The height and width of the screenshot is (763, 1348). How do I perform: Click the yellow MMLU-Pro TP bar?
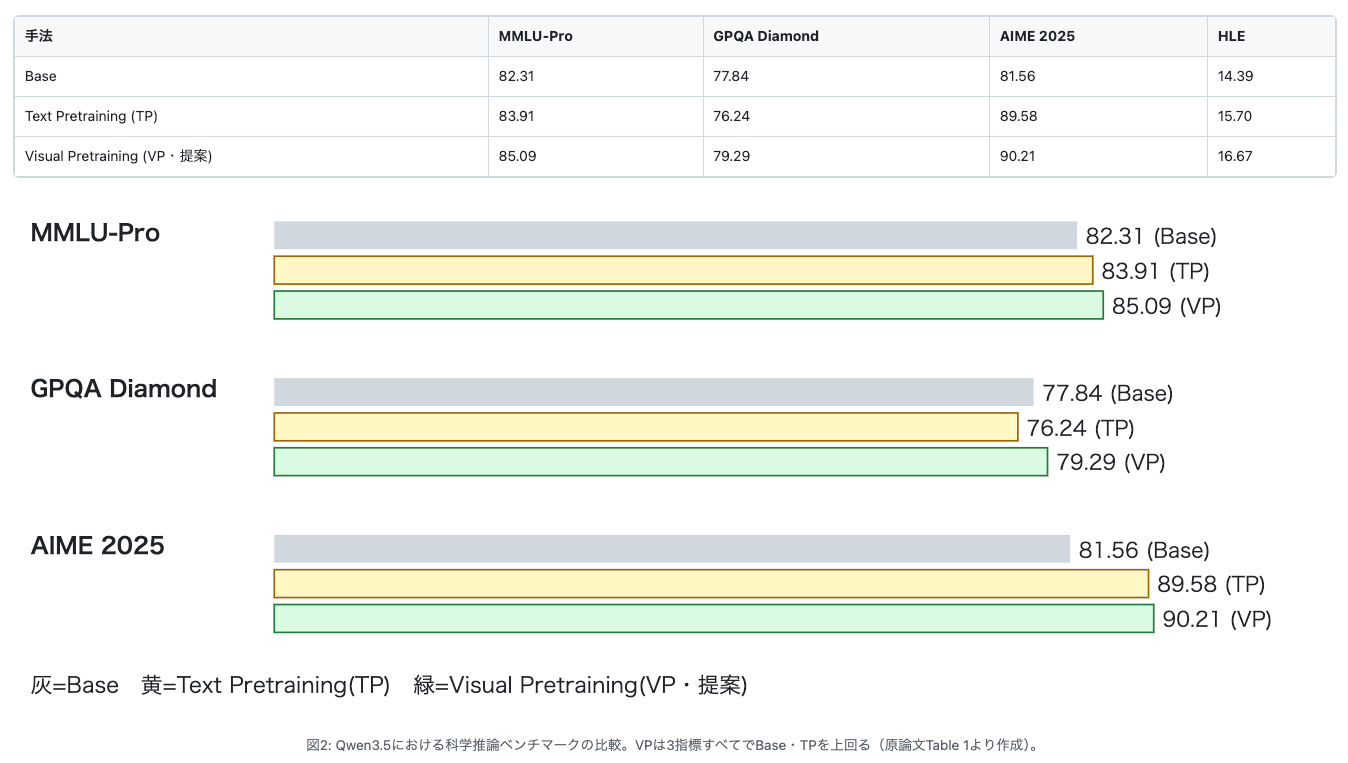pyautogui.click(x=683, y=270)
